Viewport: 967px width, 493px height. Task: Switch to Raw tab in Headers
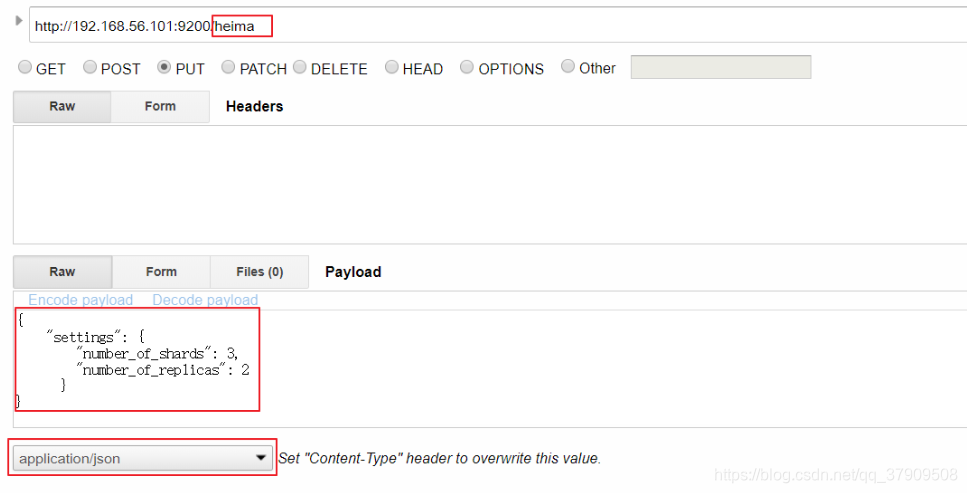(62, 106)
